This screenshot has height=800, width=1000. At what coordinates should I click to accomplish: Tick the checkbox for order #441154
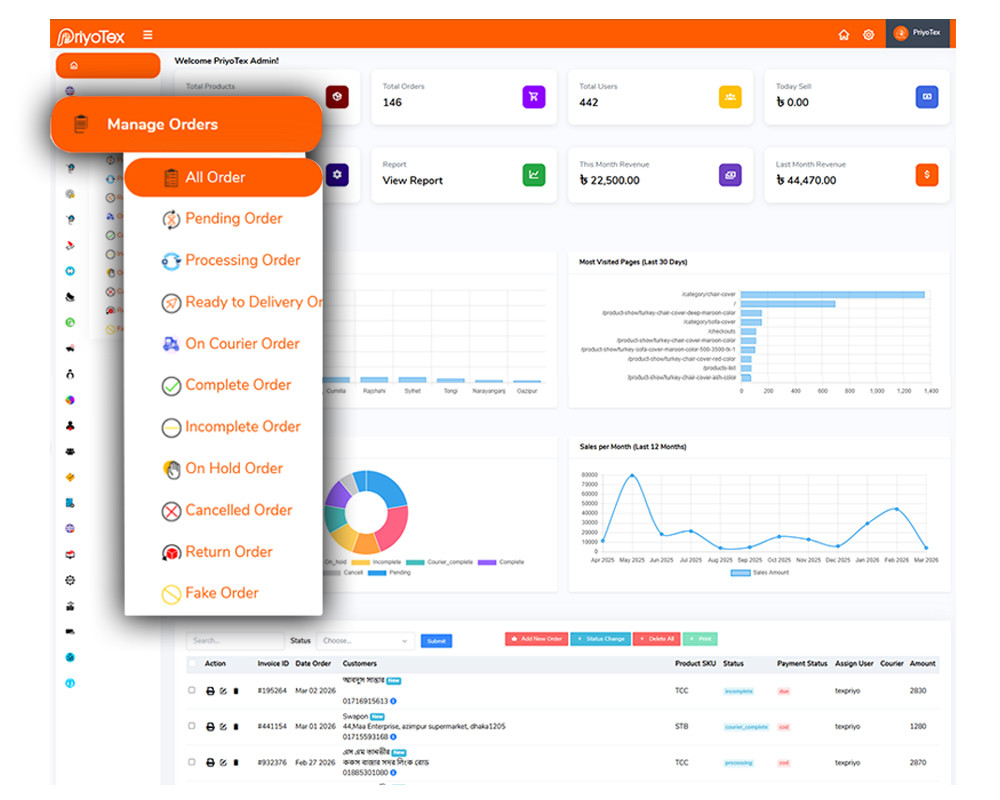pos(191,726)
